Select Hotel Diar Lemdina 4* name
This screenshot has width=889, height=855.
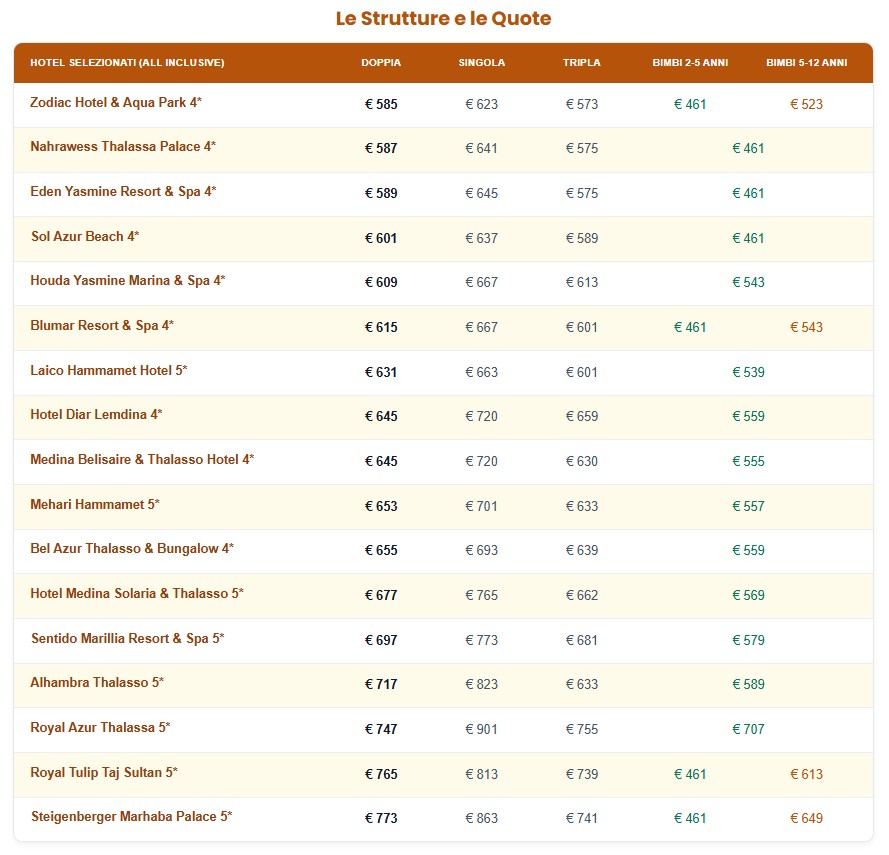pos(96,415)
